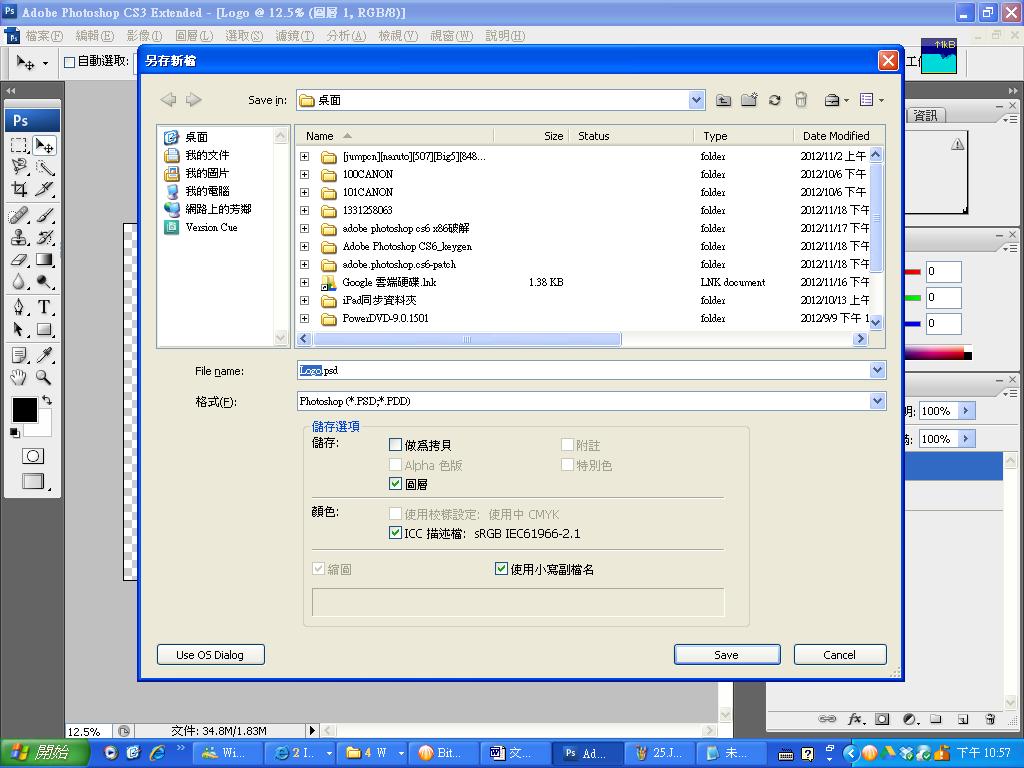1024x768 pixels.
Task: Select the Move tool in toolbox
Action: (x=44, y=145)
